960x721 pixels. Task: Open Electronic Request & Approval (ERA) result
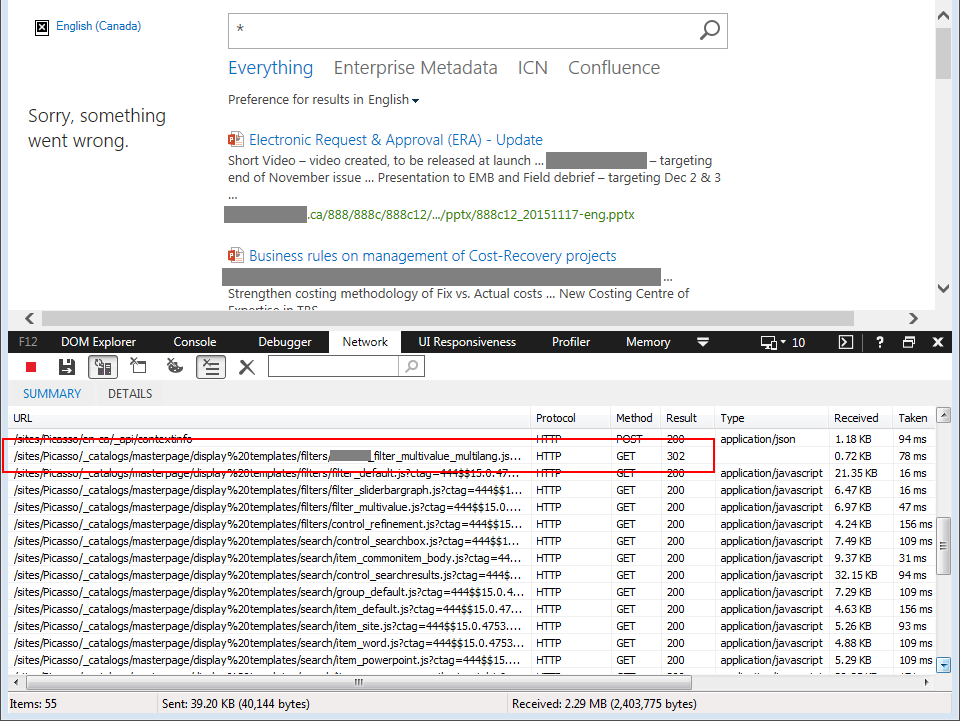tap(395, 140)
